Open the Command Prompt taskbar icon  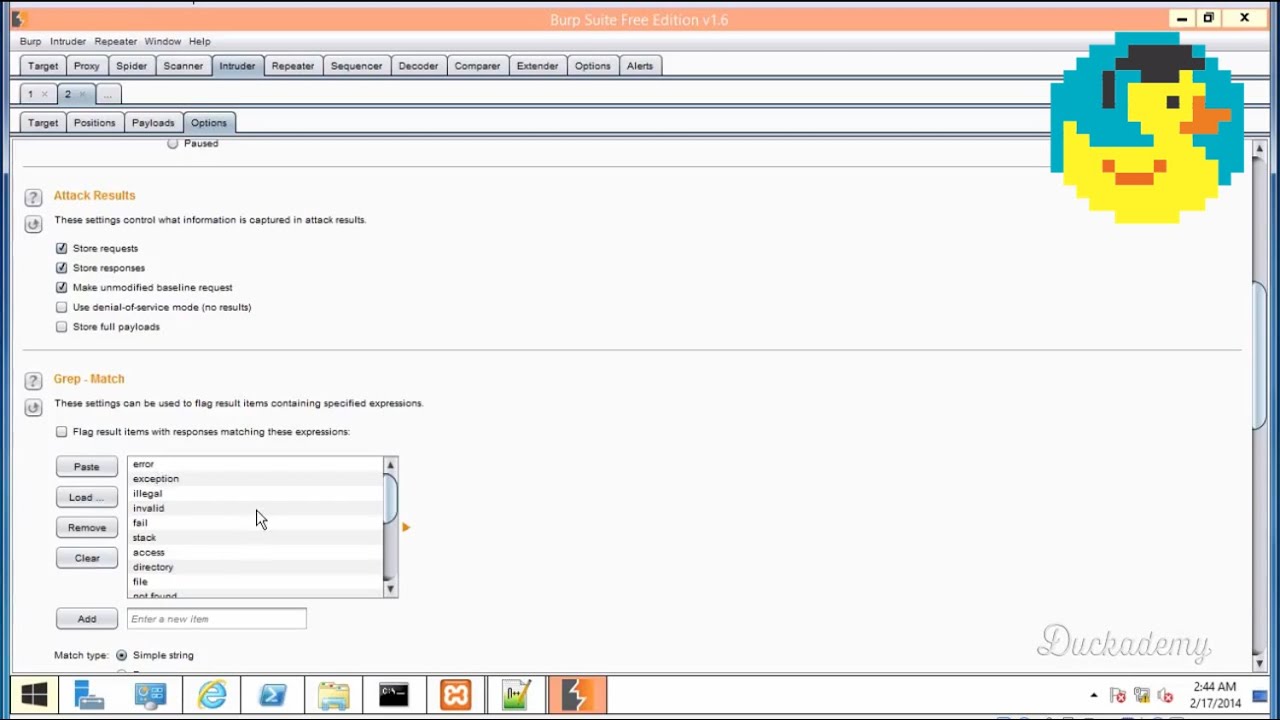click(394, 695)
